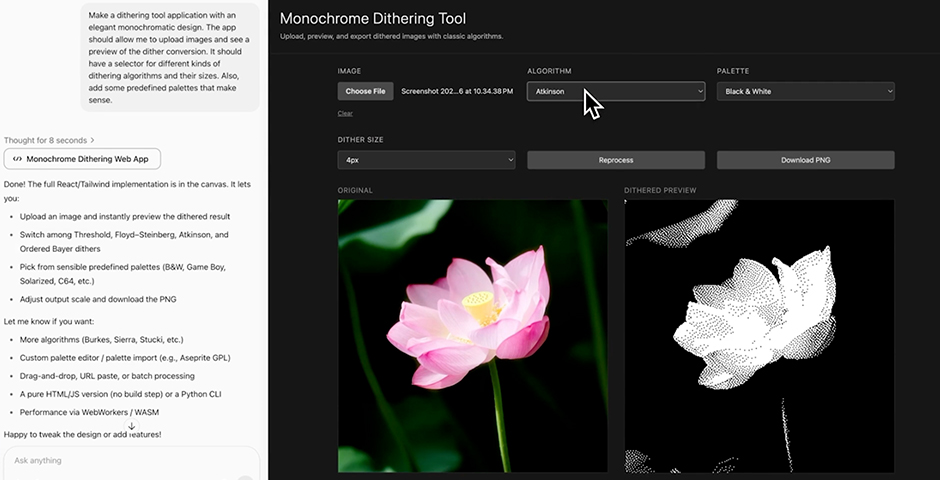Click the PALETTE field label
Viewport: 940px width, 480px height.
[x=733, y=71]
